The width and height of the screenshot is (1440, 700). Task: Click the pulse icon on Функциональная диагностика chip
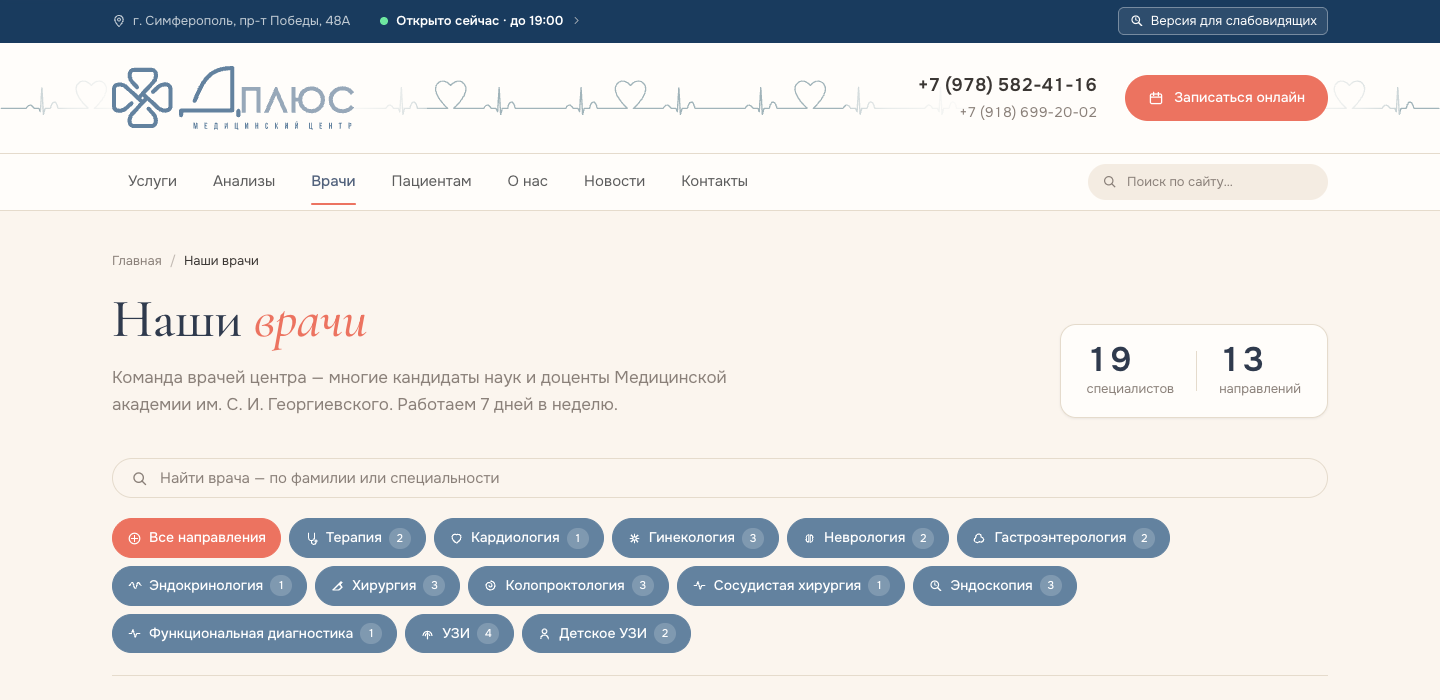tap(135, 634)
